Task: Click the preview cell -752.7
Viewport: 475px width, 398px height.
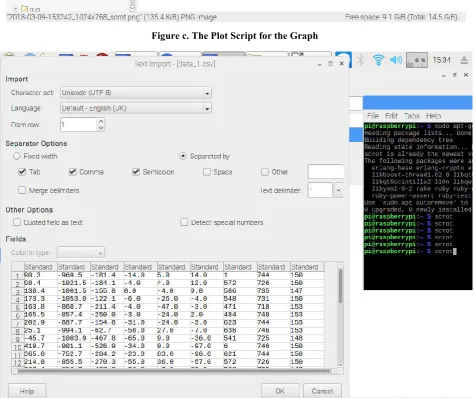Action: tap(74, 354)
